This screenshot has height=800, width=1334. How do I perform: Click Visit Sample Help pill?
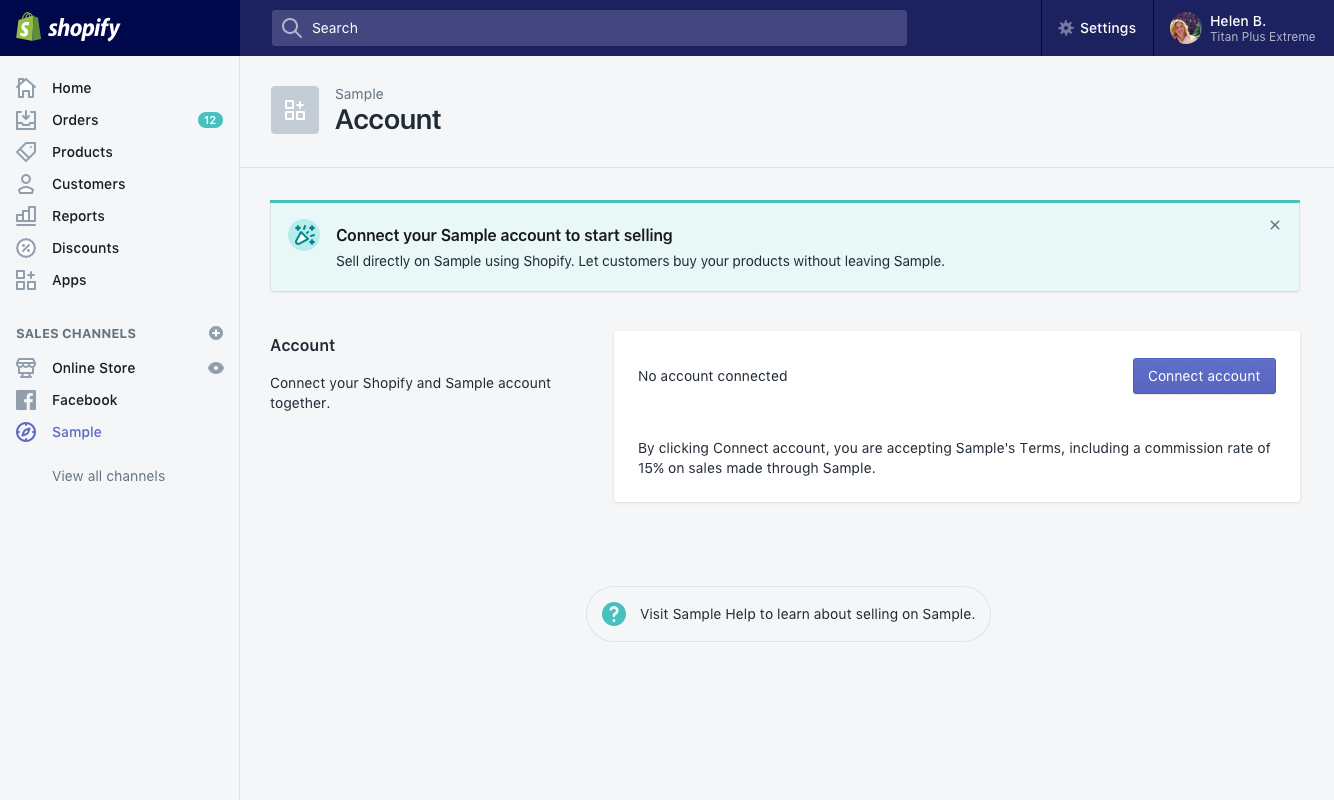point(788,614)
